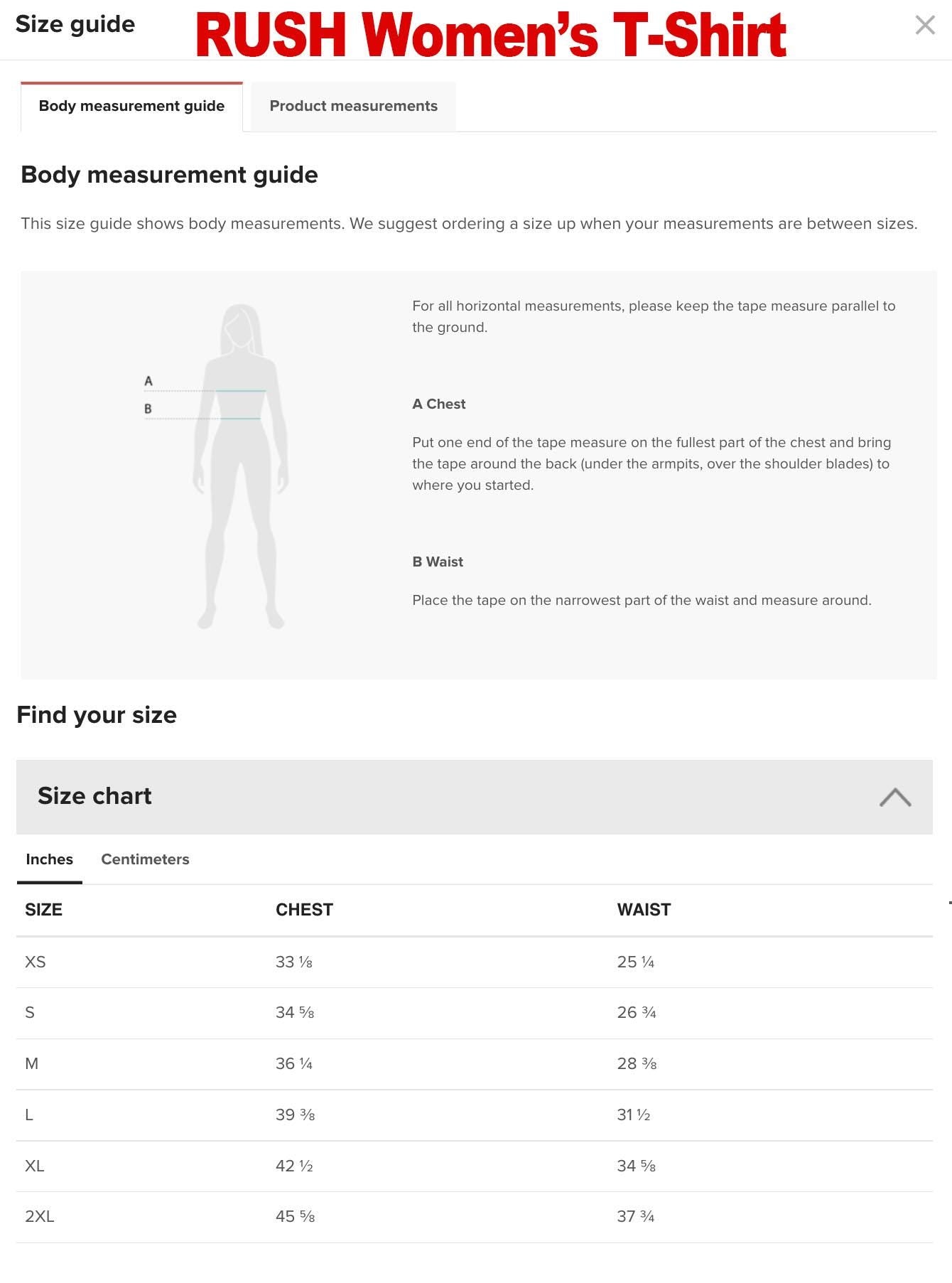
Task: Click the Find your size heading
Action: pos(97,714)
